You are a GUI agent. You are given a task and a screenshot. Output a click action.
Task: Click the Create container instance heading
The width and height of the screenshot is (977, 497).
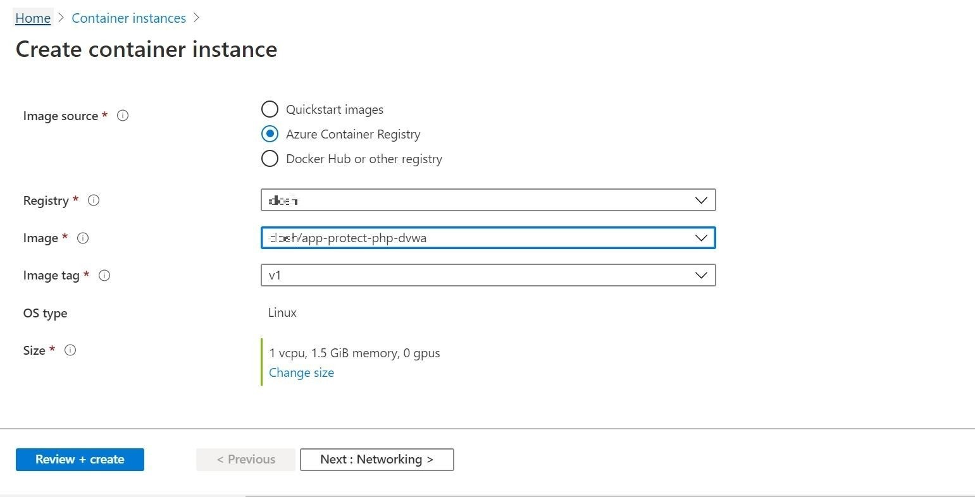tap(146, 49)
